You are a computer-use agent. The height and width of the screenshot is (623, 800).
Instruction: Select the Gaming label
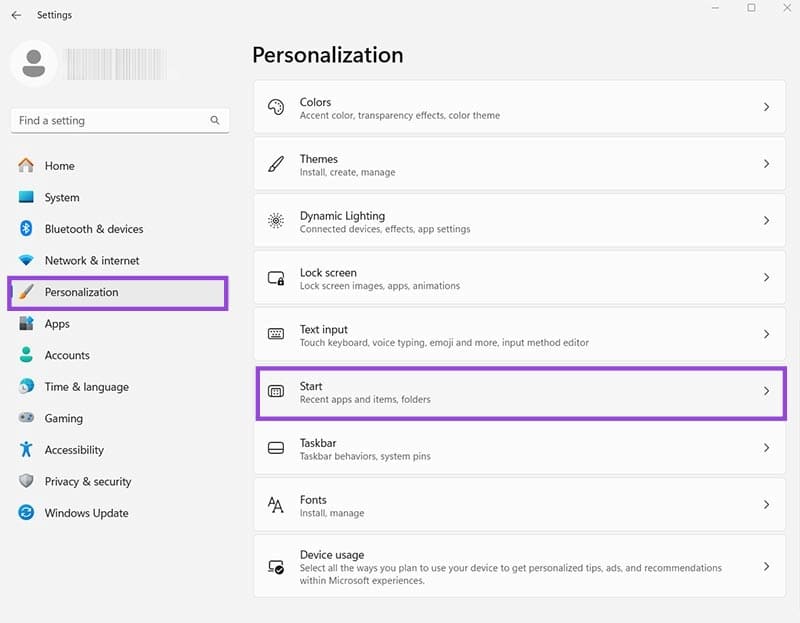(x=64, y=418)
